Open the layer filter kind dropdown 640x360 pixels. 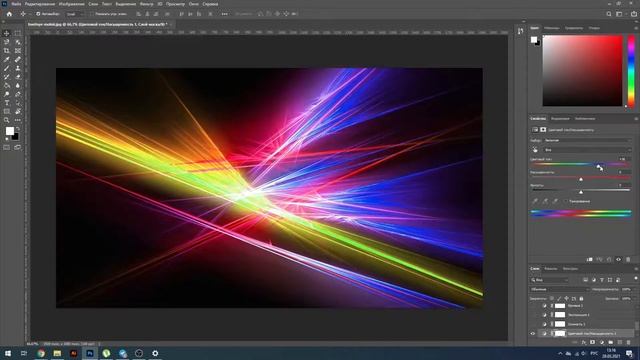(x=549, y=280)
